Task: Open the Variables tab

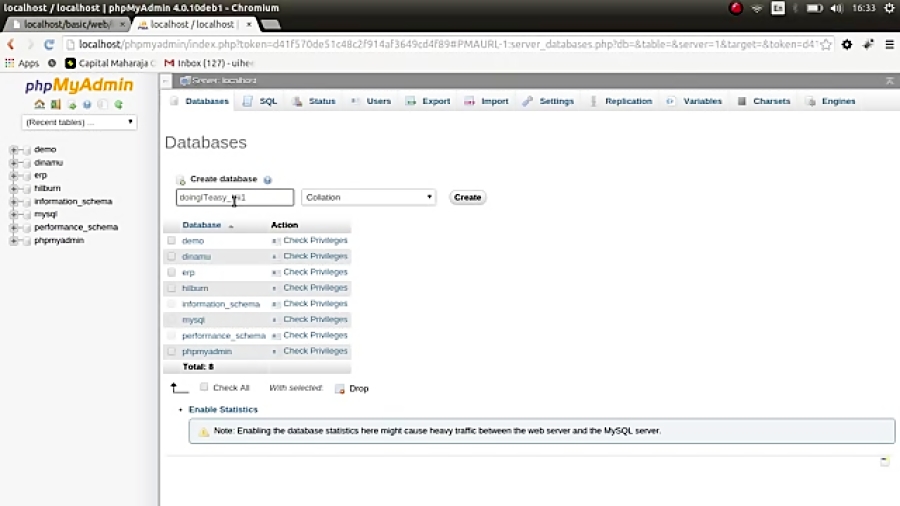Action: (x=694, y=101)
